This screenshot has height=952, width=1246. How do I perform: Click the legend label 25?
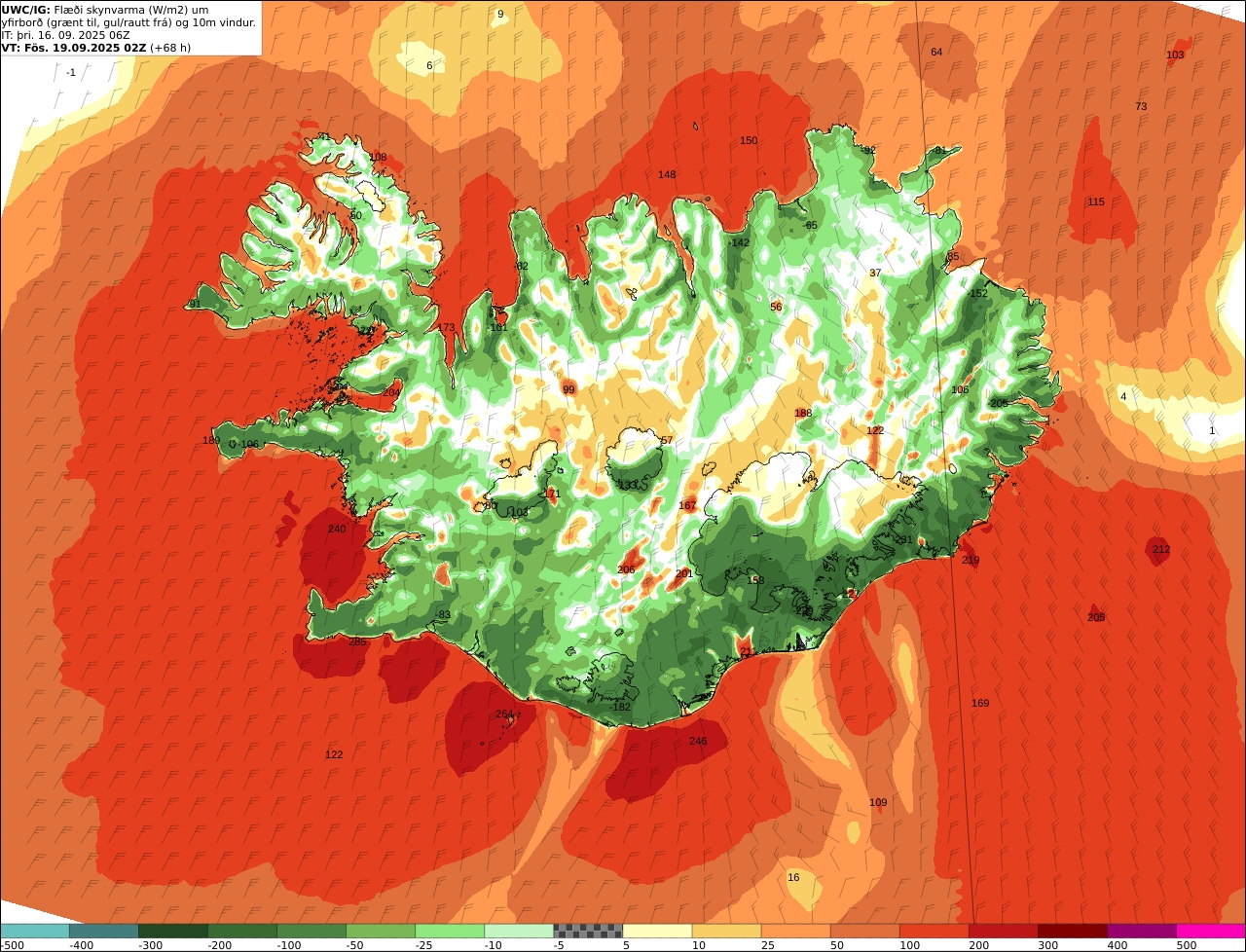[x=768, y=945]
